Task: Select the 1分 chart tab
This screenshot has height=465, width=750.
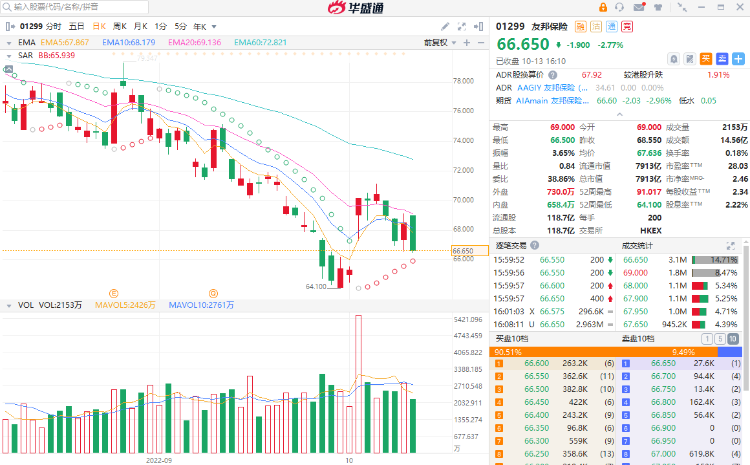Action: [160, 26]
